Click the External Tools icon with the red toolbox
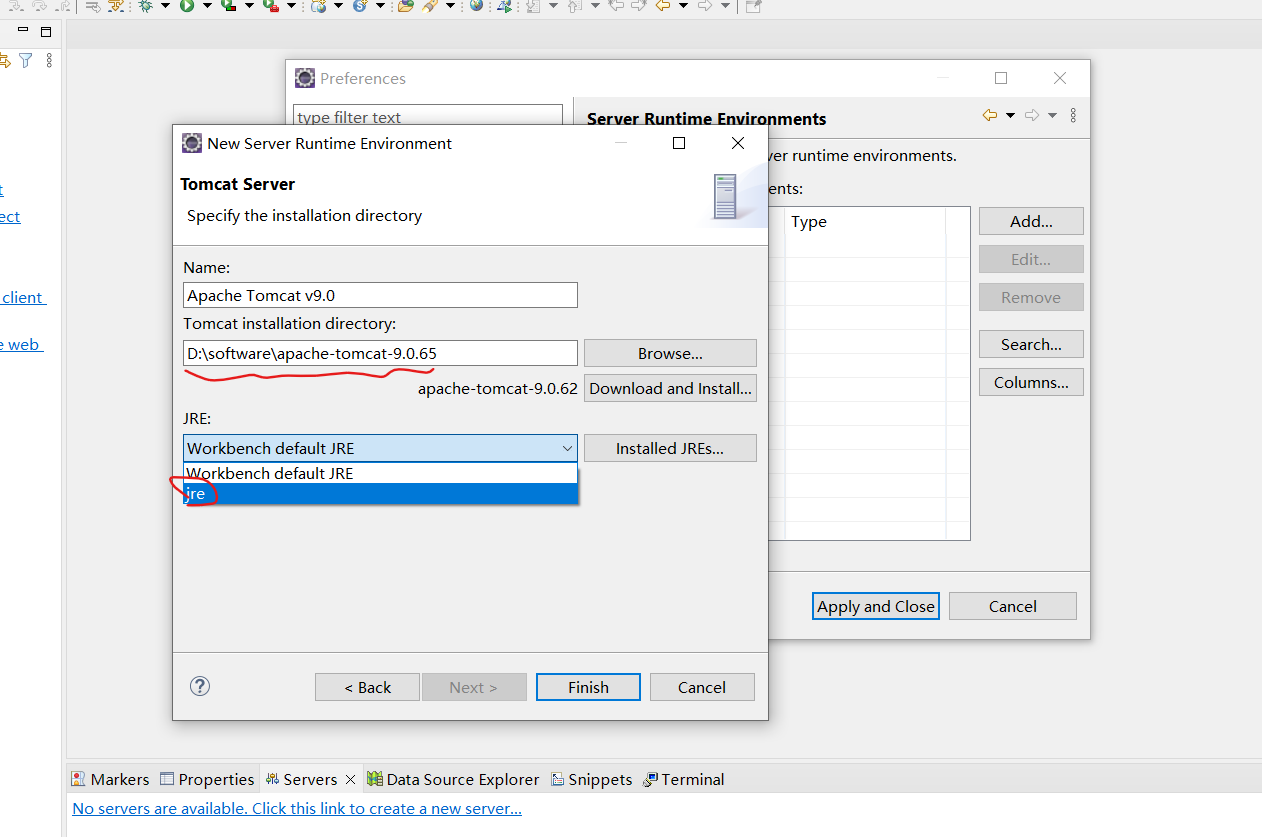Image resolution: width=1262 pixels, height=837 pixels. click(270, 6)
